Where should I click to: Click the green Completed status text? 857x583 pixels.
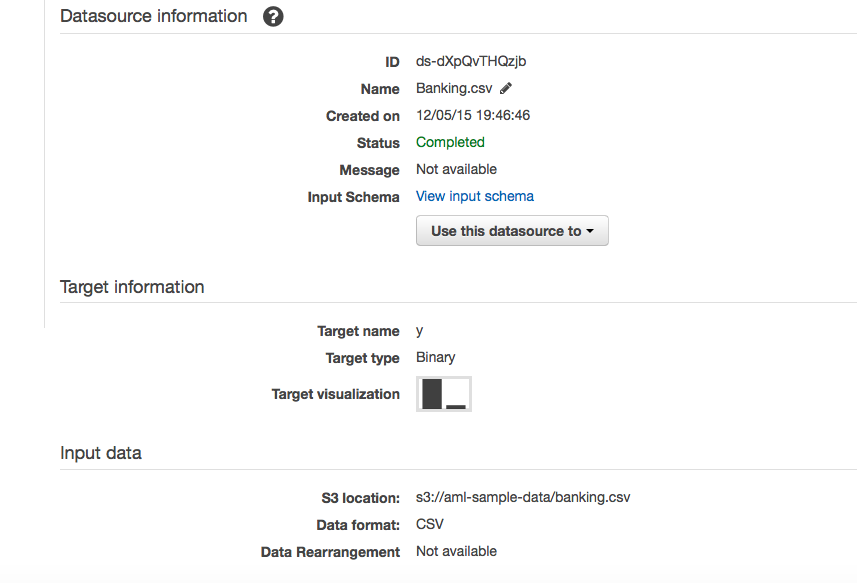[x=450, y=143]
